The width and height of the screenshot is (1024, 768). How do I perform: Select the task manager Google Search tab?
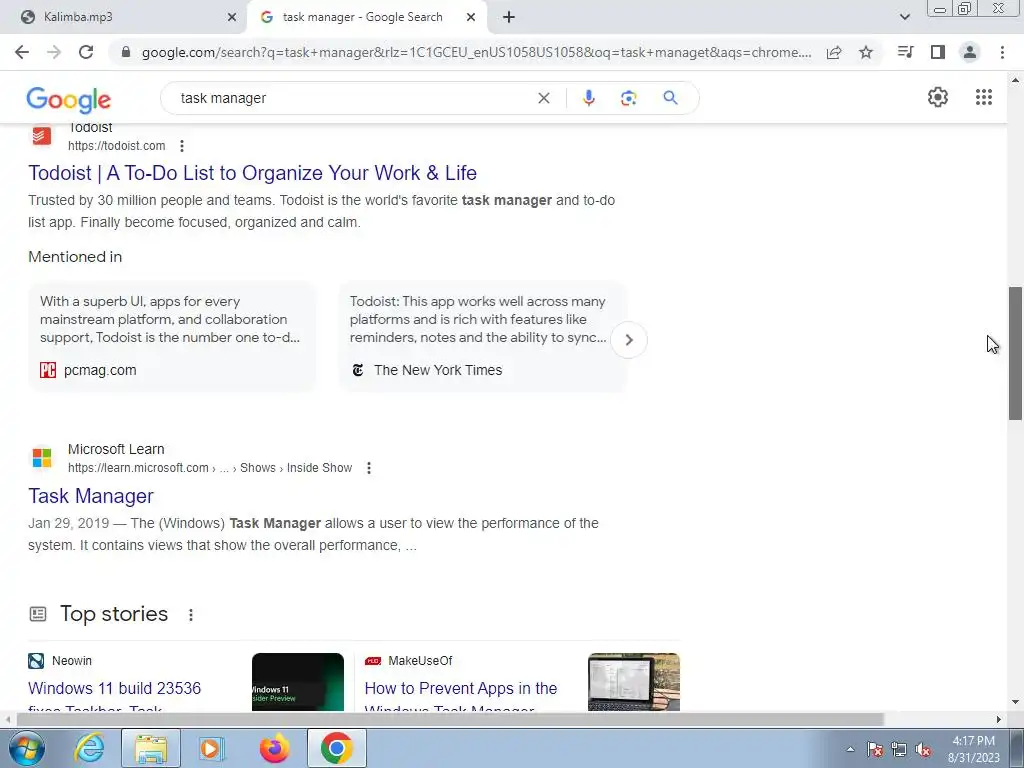[x=362, y=18]
